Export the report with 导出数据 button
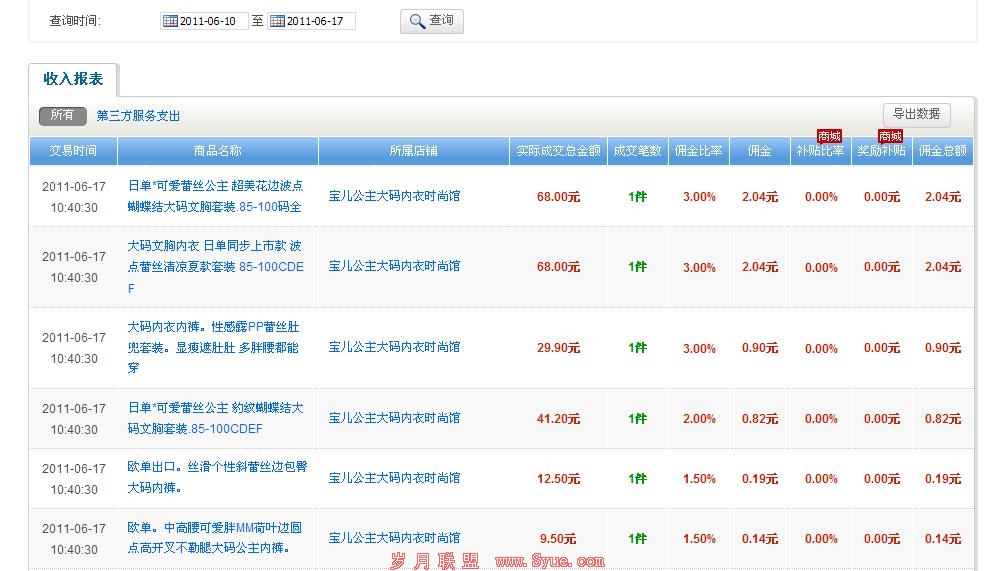 click(916, 114)
